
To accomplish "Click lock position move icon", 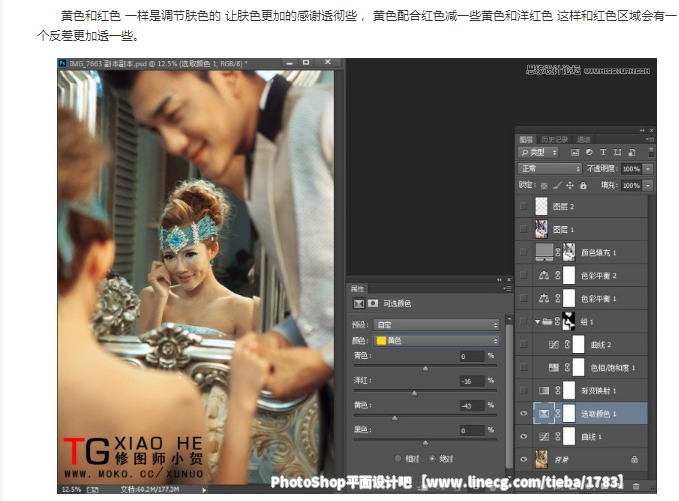I will [x=570, y=185].
